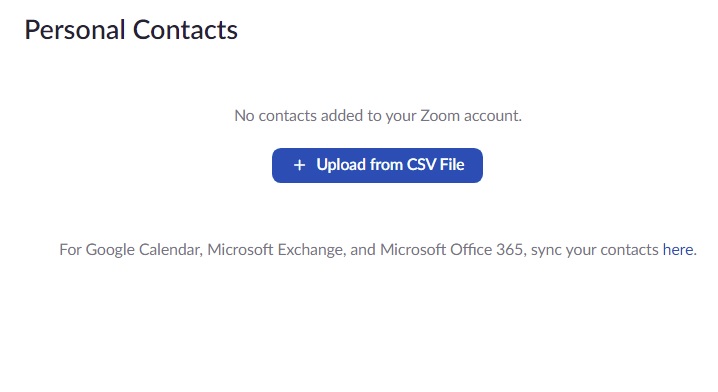Image resolution: width=718 pixels, height=392 pixels.
Task: Click the word 'Upload' on the blue button
Action: 341,165
